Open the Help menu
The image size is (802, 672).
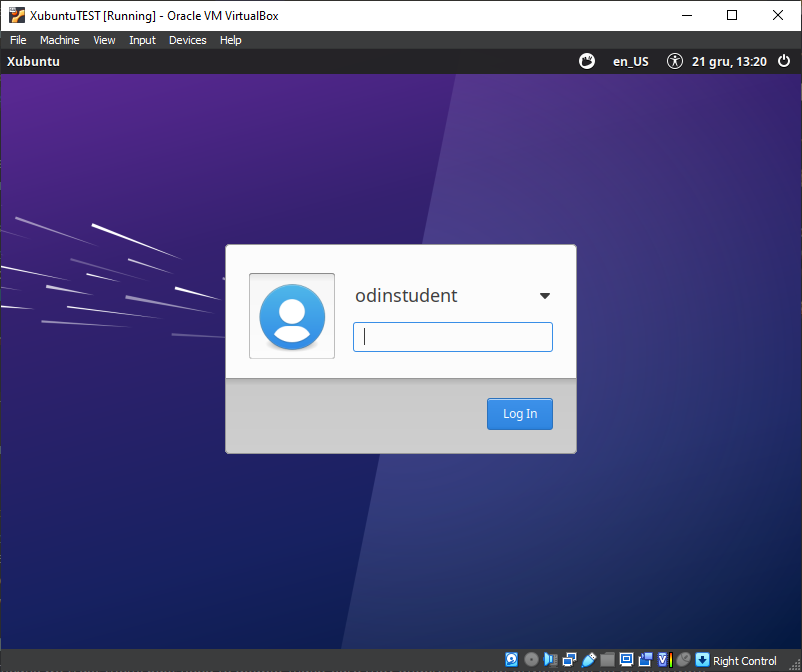231,40
